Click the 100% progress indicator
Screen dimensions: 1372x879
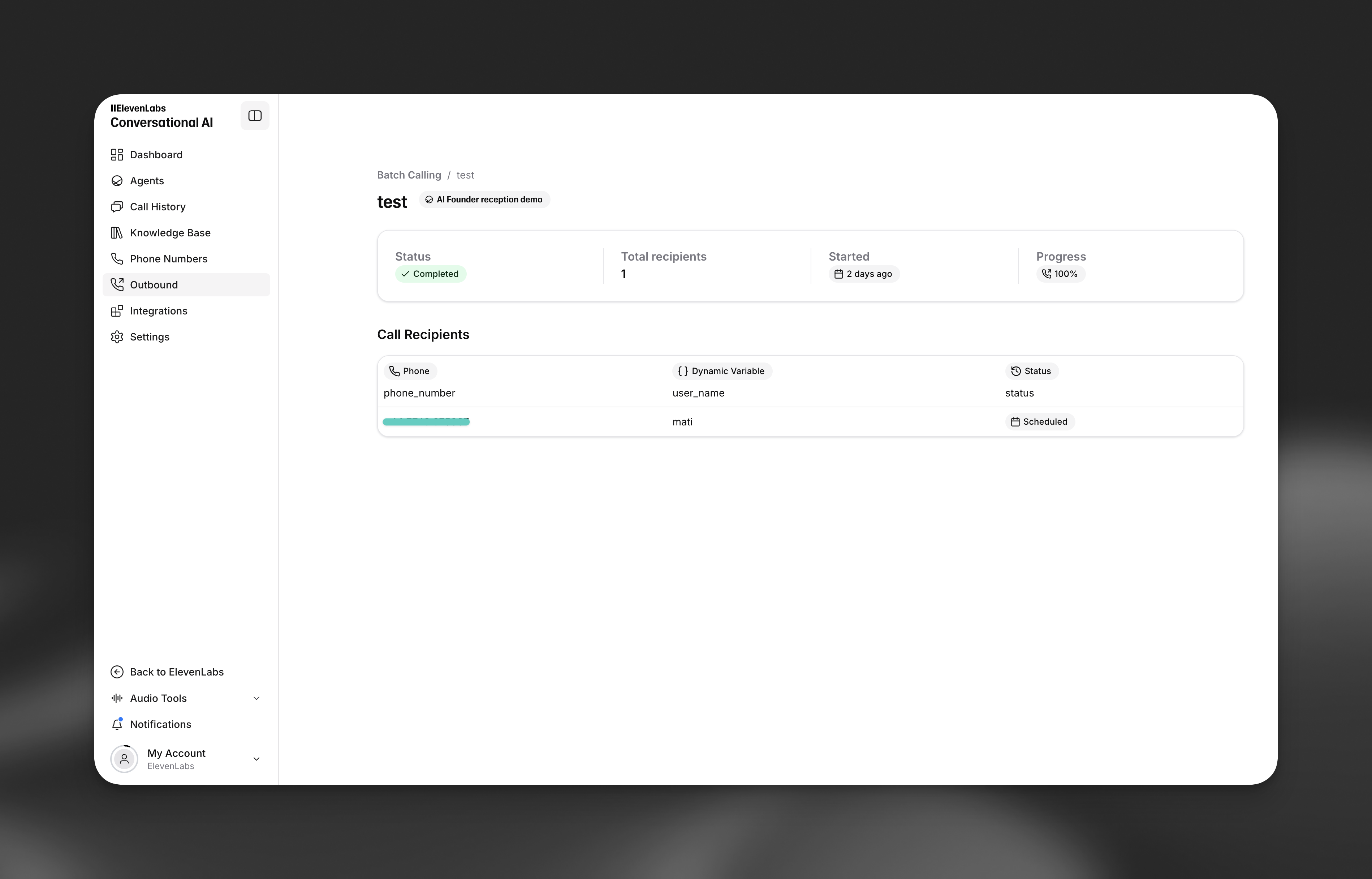(x=1060, y=273)
